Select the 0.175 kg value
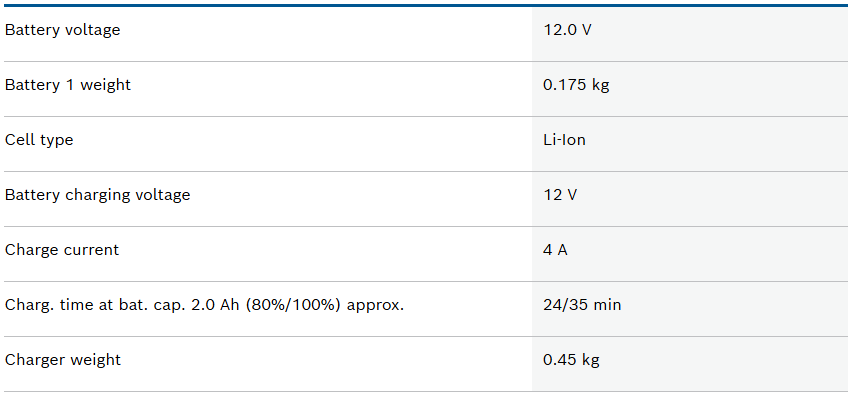This screenshot has height=393, width=850. [x=576, y=86]
